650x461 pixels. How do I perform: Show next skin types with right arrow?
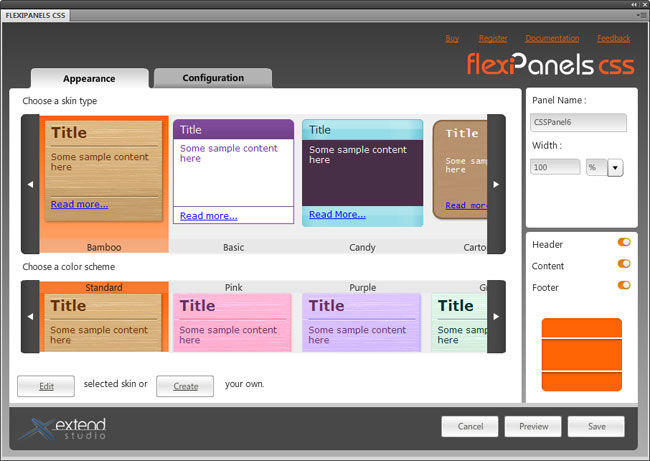pos(496,184)
